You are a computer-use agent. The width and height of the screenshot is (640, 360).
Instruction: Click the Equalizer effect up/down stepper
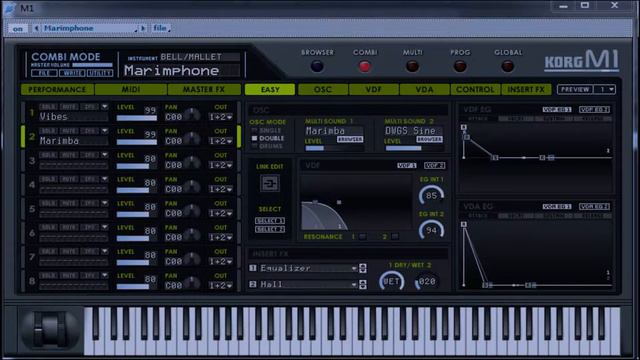click(362, 268)
